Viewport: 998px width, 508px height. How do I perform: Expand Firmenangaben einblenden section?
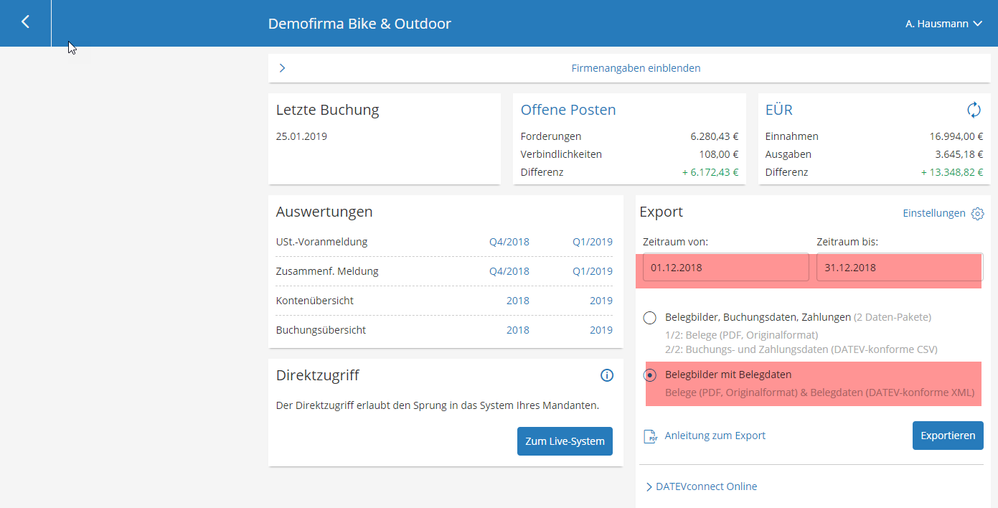click(x=635, y=68)
